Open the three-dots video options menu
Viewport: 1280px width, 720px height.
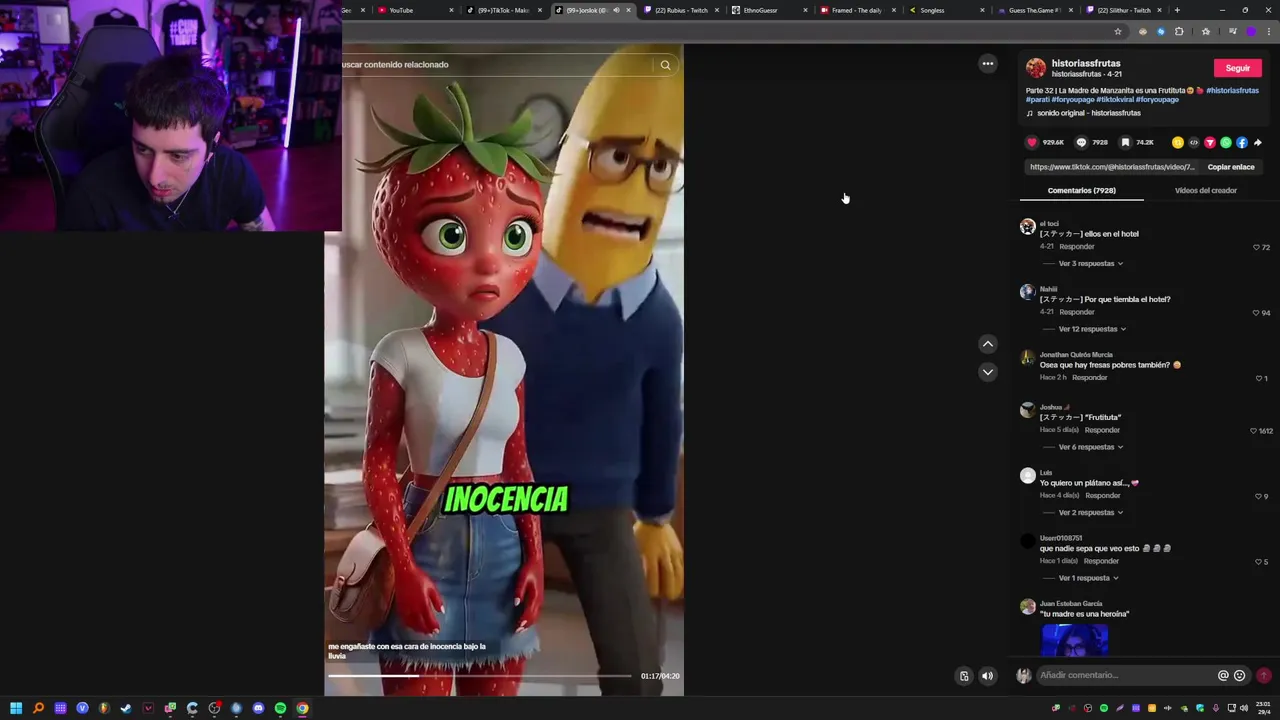click(x=988, y=64)
